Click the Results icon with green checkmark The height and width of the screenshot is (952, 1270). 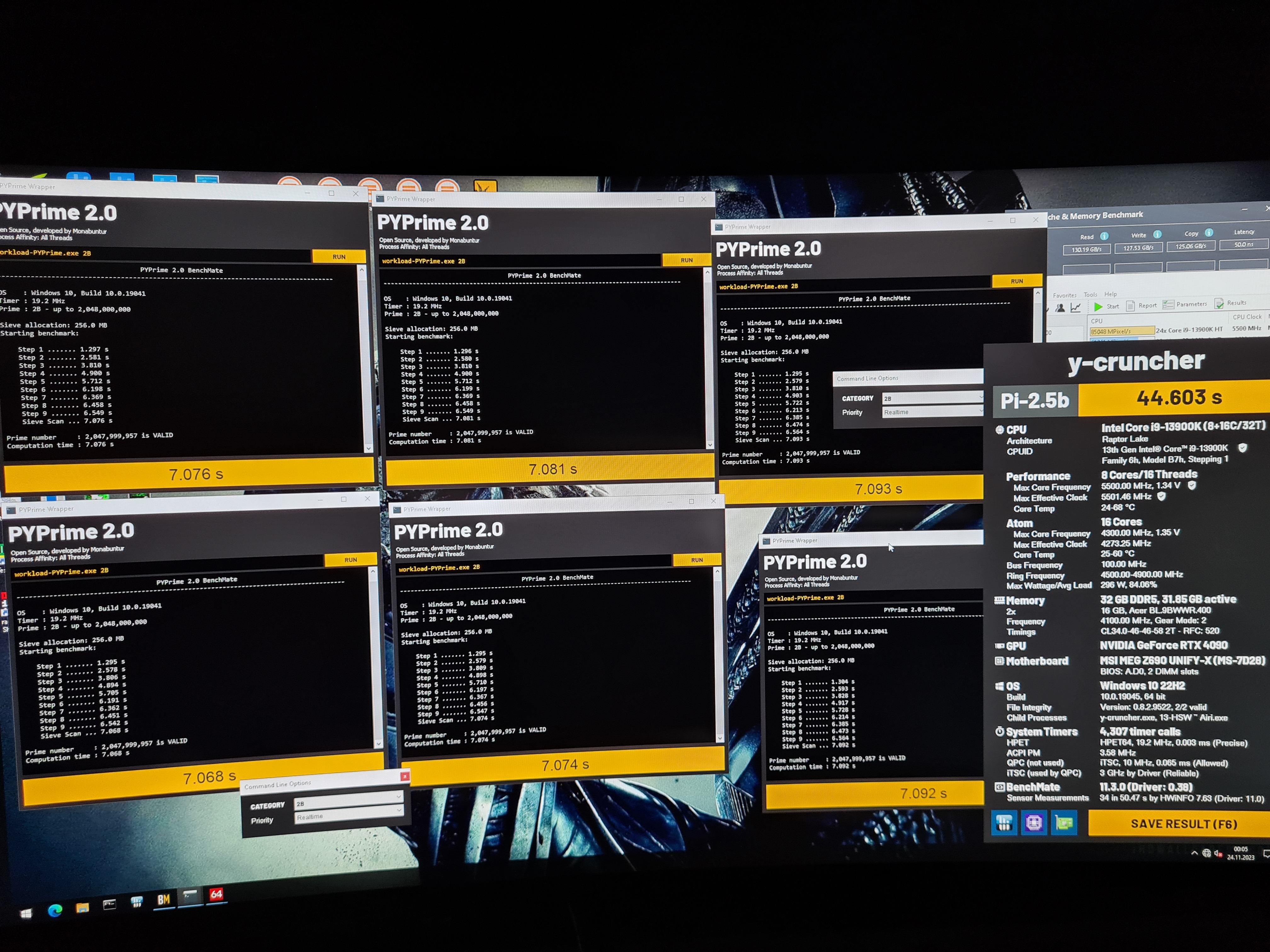[1220, 303]
